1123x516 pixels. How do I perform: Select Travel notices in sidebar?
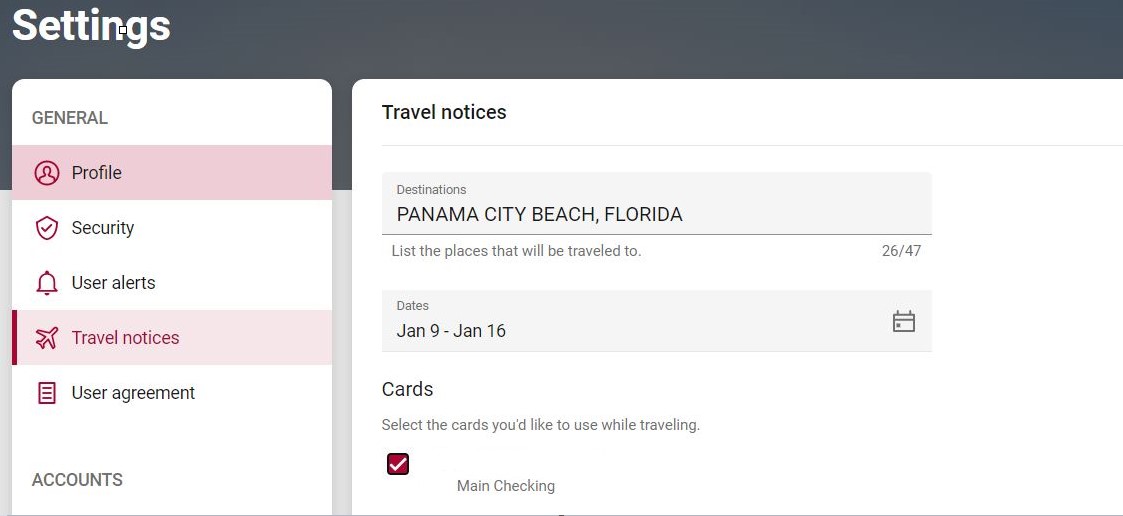[x=126, y=338]
